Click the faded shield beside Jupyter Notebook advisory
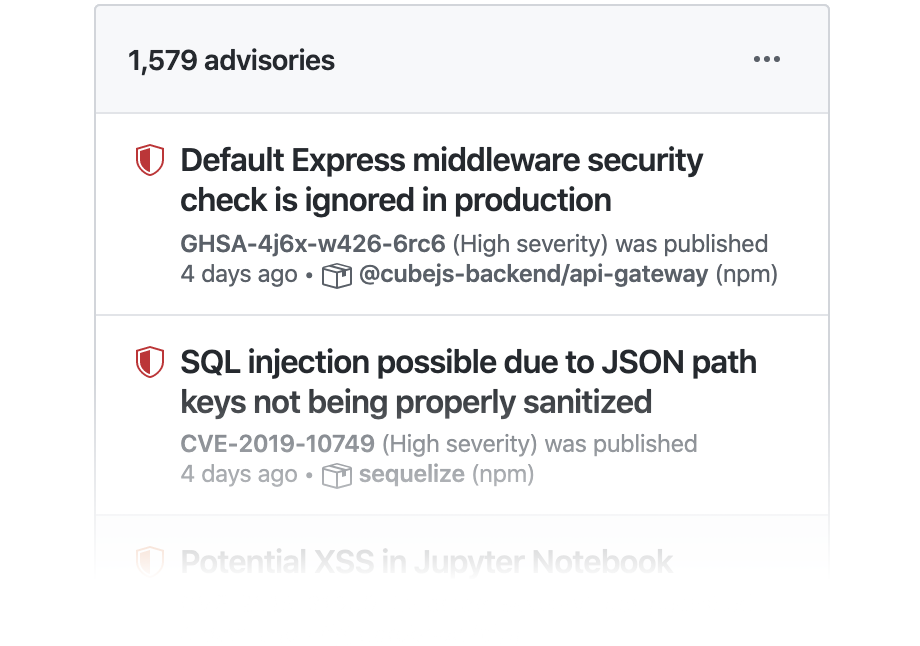 [x=149, y=560]
